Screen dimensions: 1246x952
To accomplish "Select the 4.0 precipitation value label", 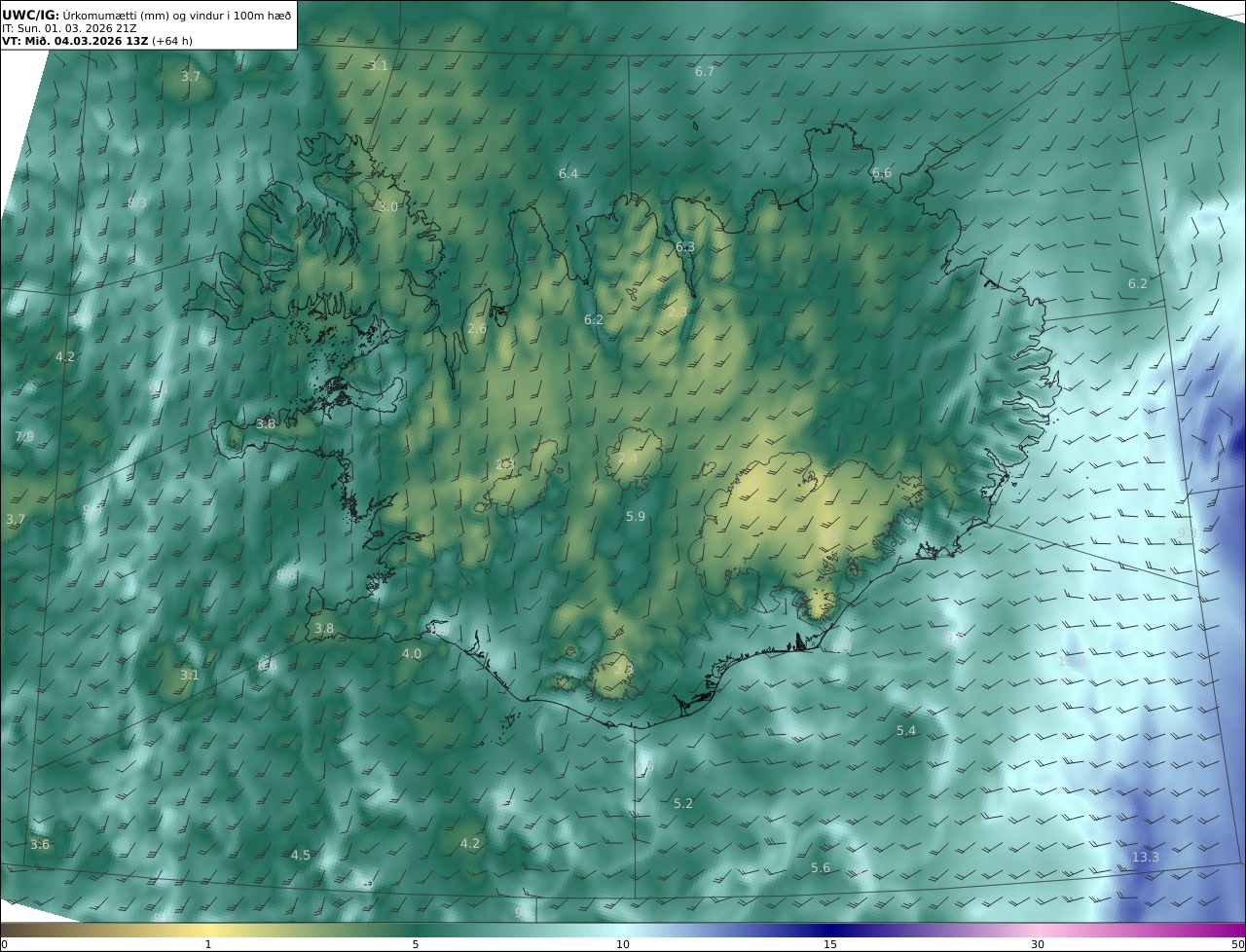I will [x=412, y=654].
